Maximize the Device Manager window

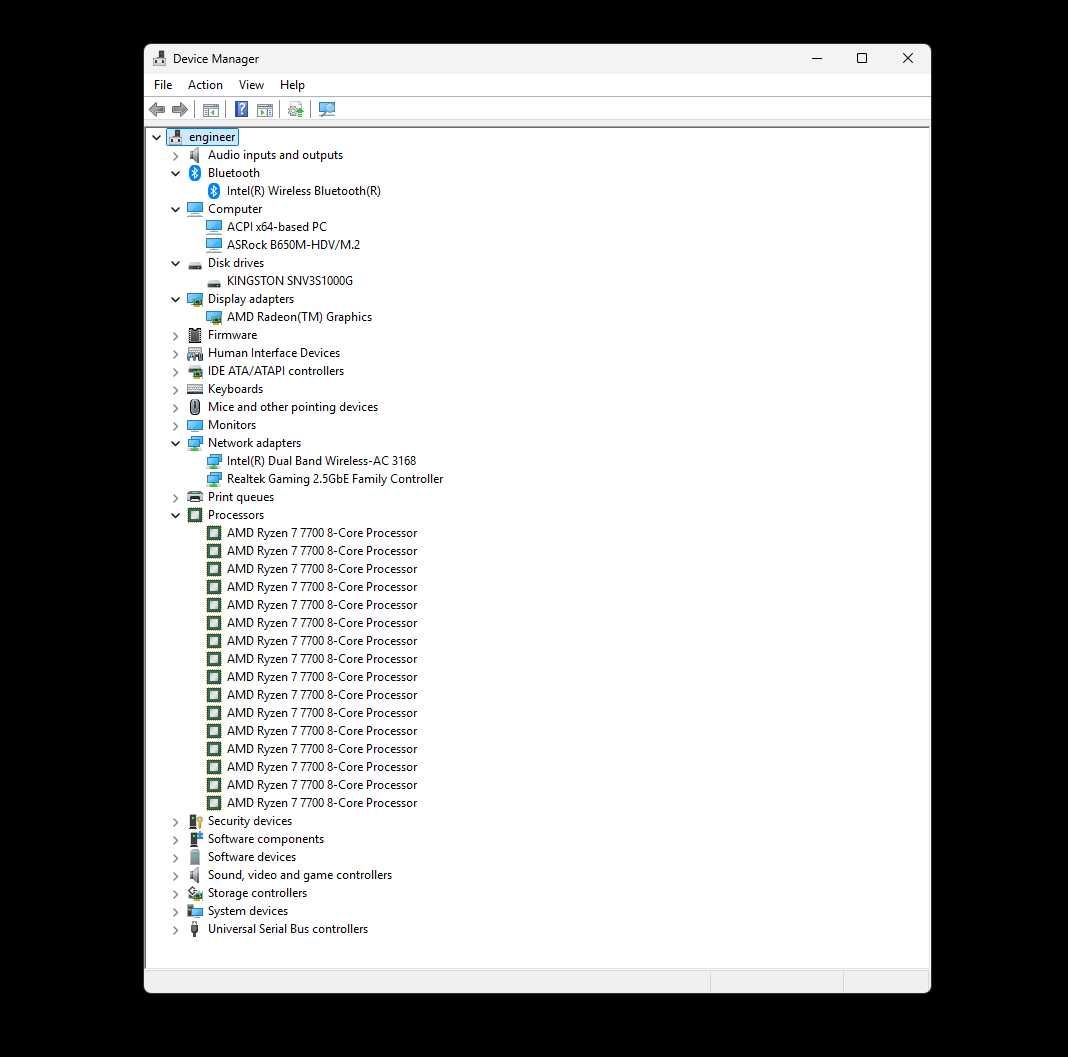point(862,59)
